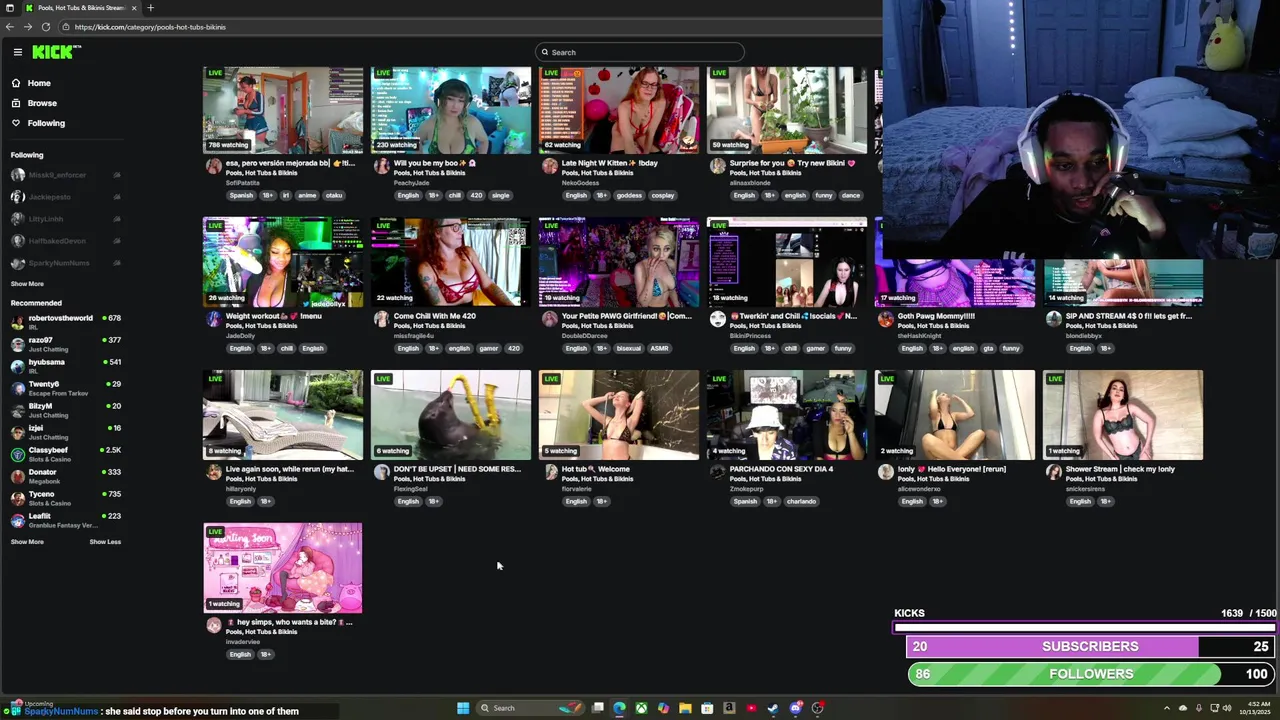Open recommended channel hyubsama

tap(65, 366)
